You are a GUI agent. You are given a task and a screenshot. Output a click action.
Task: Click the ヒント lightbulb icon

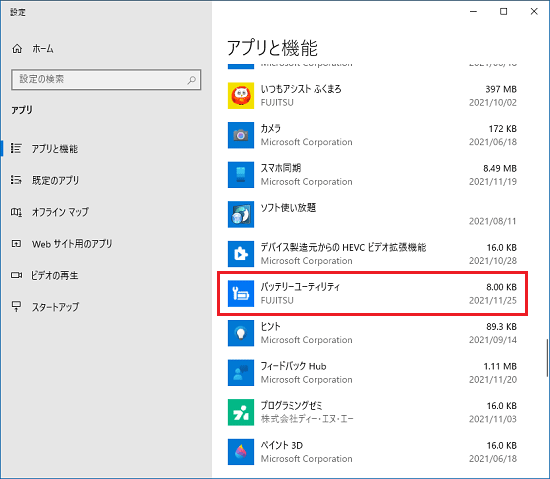click(x=241, y=333)
